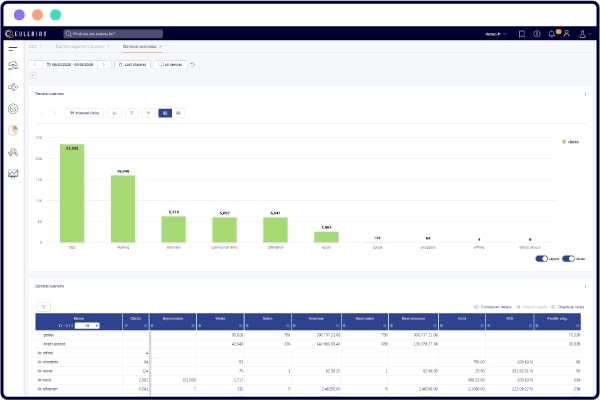Switch to the table view button
600x400 pixels.
point(178,113)
